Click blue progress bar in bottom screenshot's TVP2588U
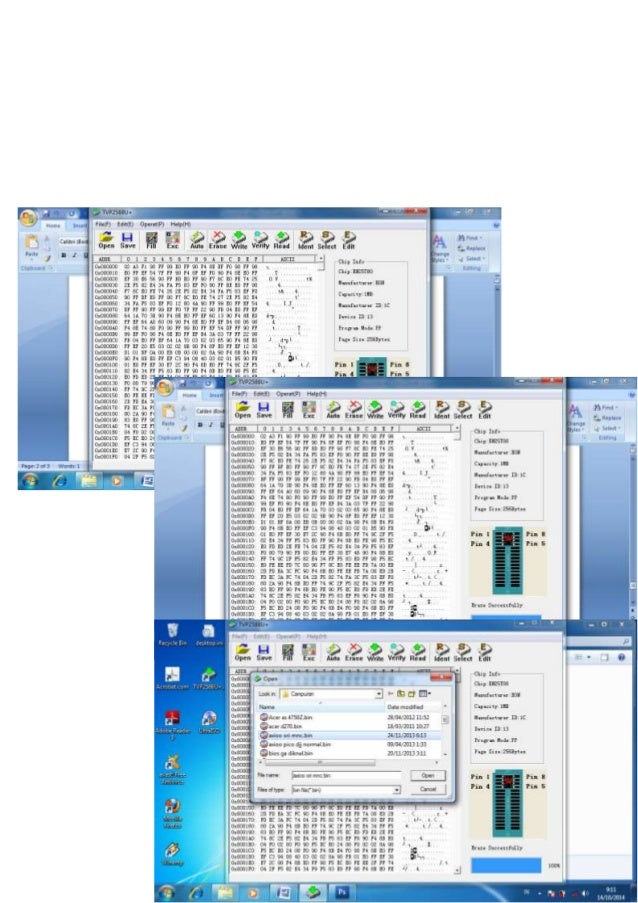The height and width of the screenshot is (903, 638). coord(506,865)
